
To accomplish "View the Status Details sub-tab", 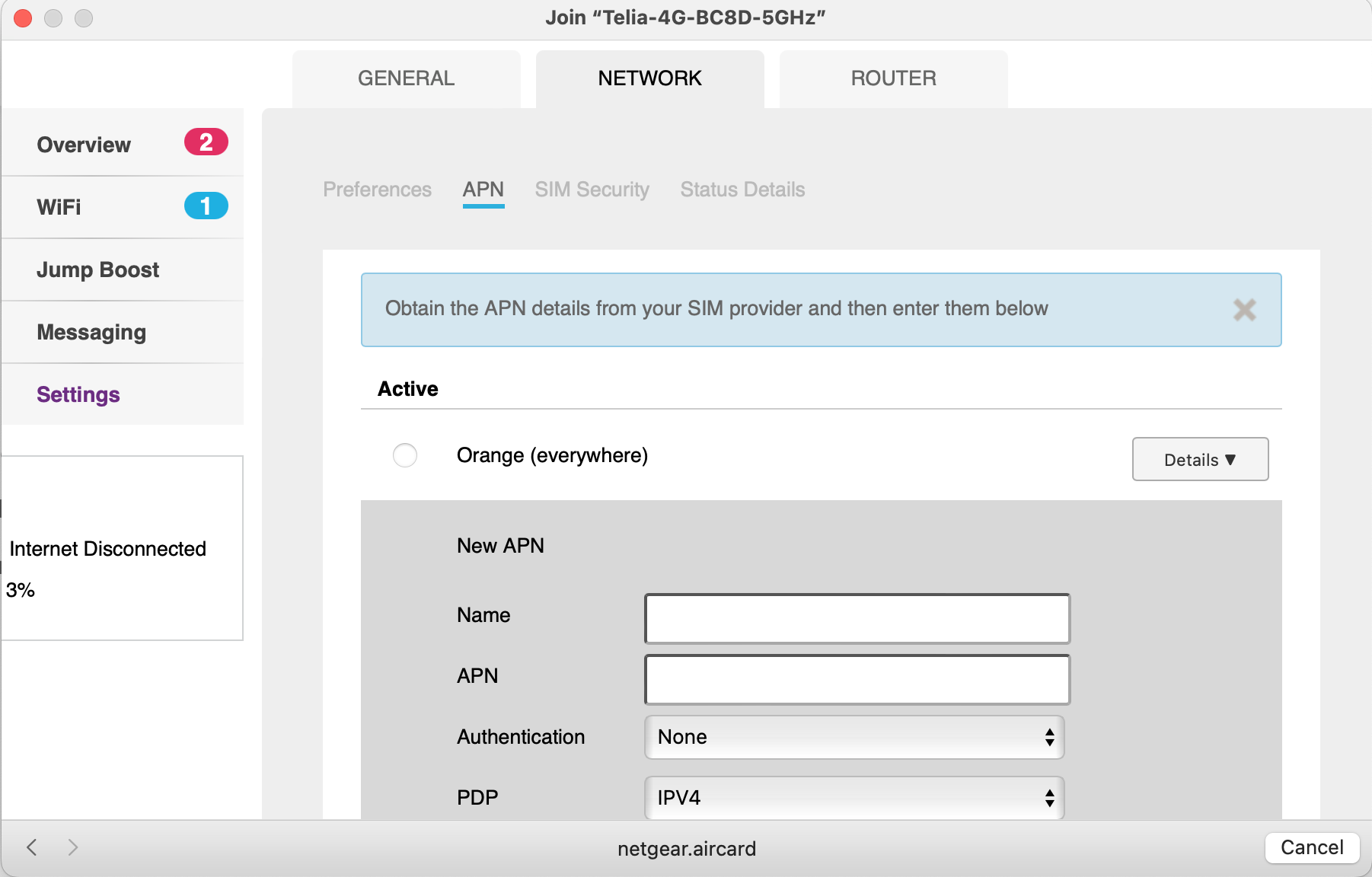I will tap(742, 190).
